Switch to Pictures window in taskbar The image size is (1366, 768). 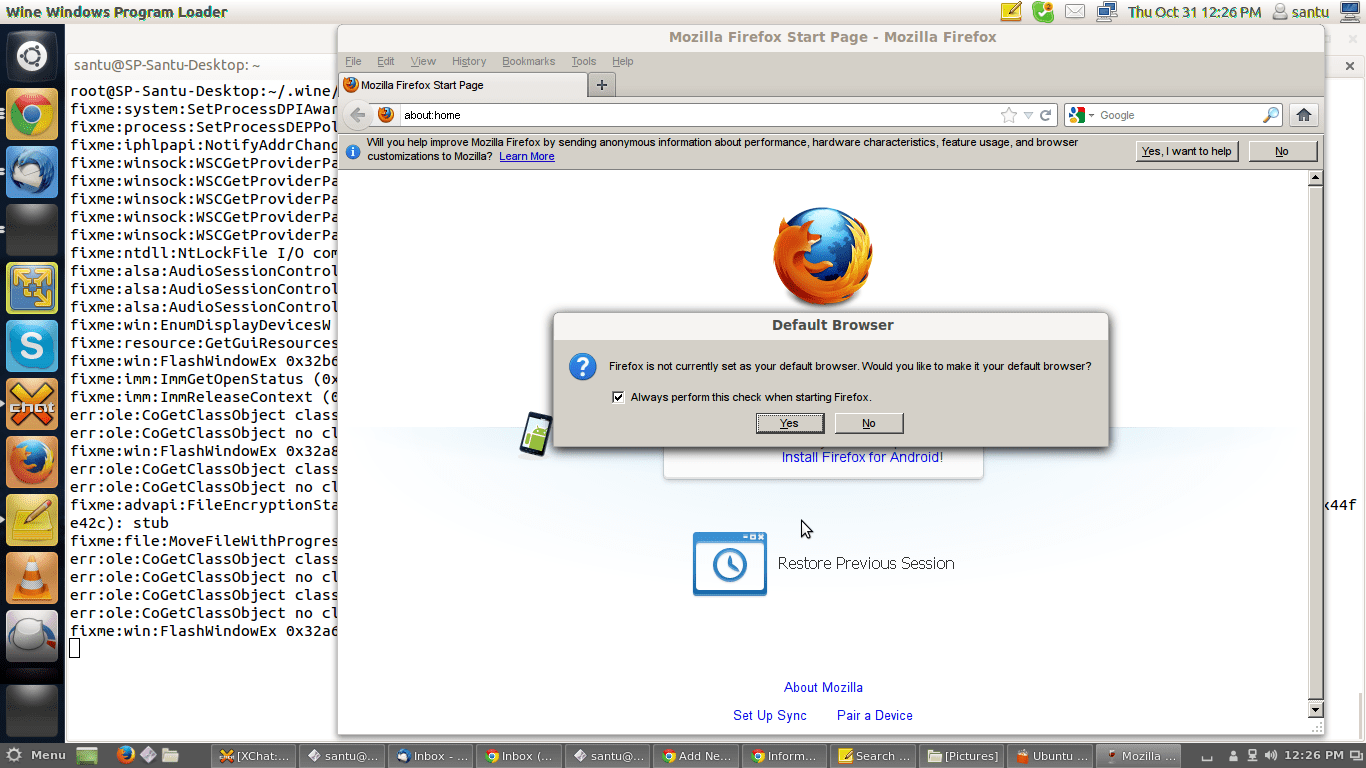[962, 755]
